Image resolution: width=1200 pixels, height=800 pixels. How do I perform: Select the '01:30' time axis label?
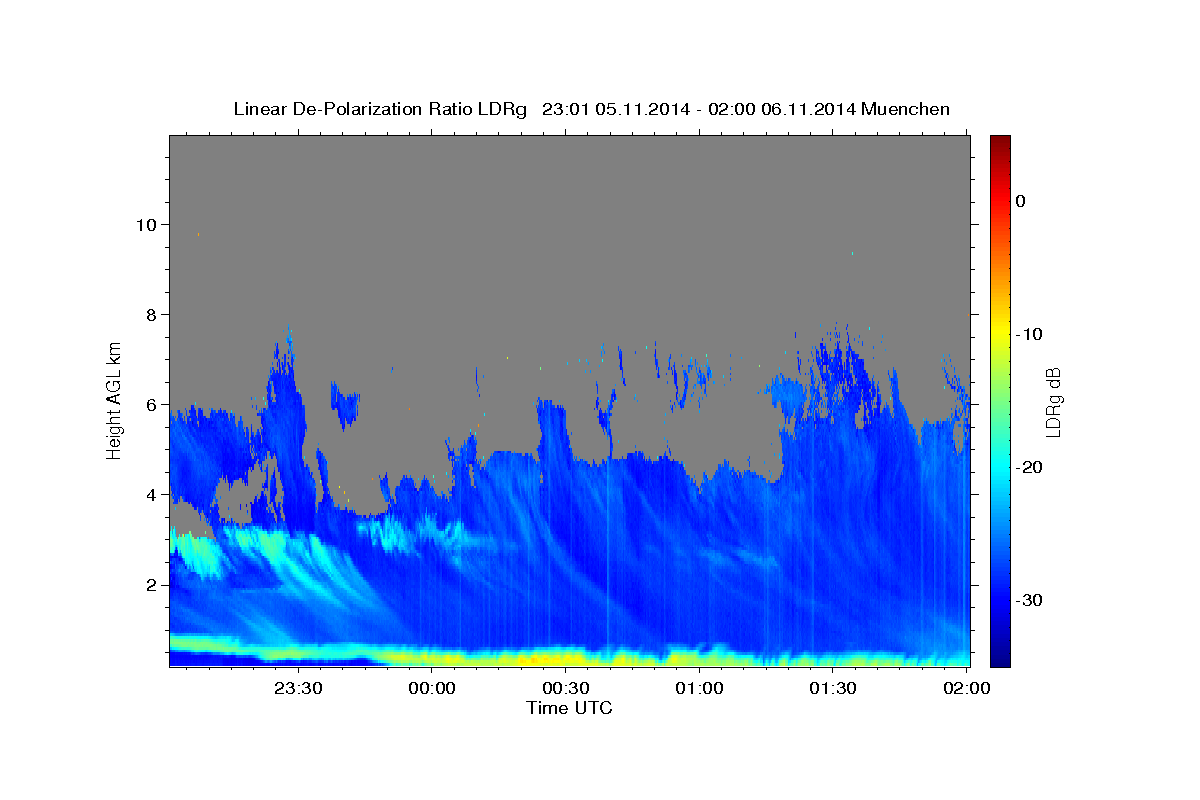pyautogui.click(x=833, y=688)
